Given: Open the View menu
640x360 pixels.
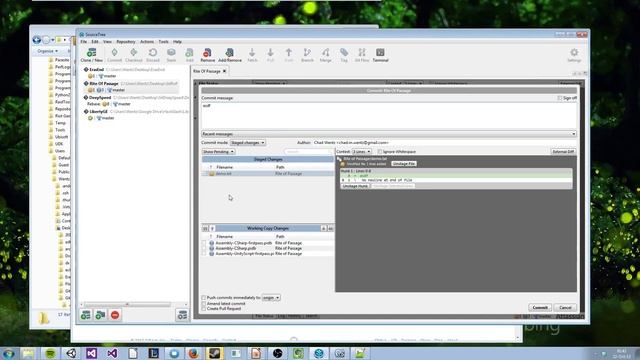Looking at the screenshot, I should click(107, 42).
